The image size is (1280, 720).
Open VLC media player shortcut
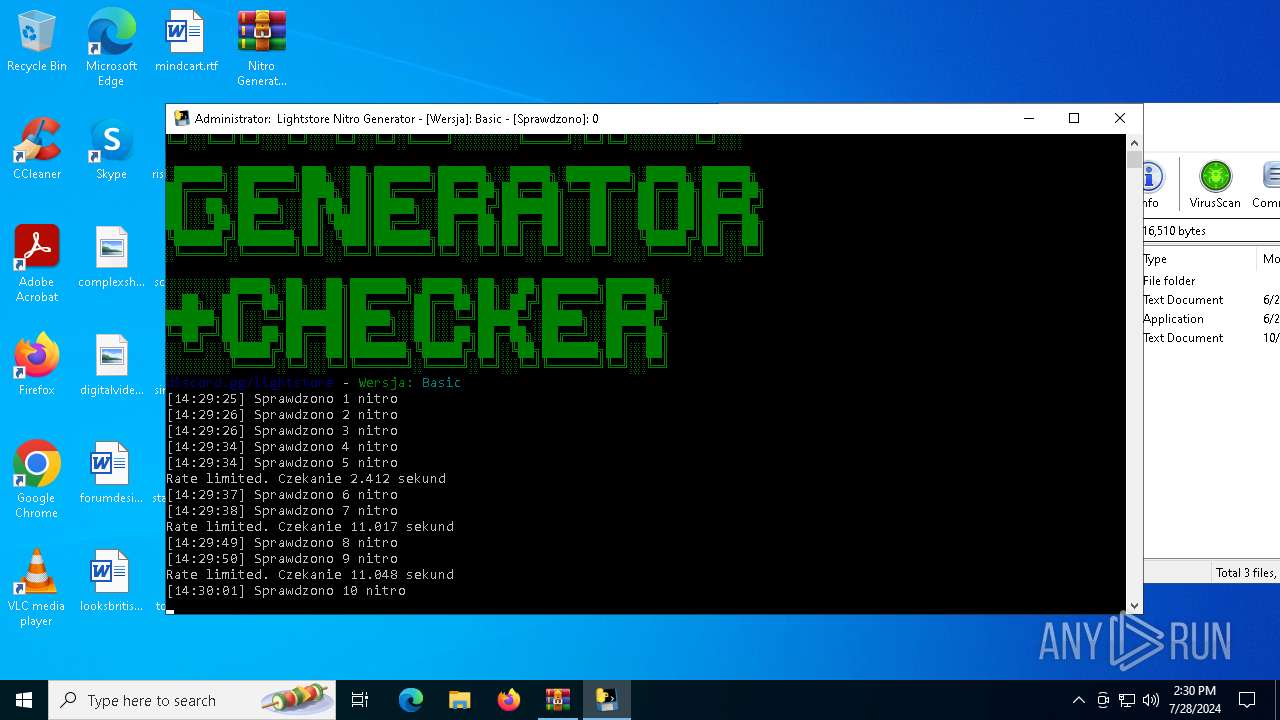point(37,587)
